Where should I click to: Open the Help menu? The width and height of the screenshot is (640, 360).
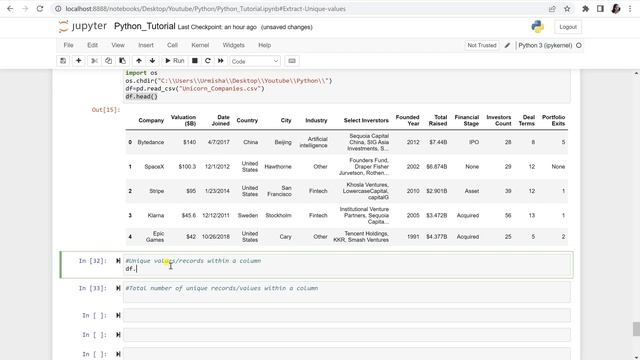[x=264, y=45]
